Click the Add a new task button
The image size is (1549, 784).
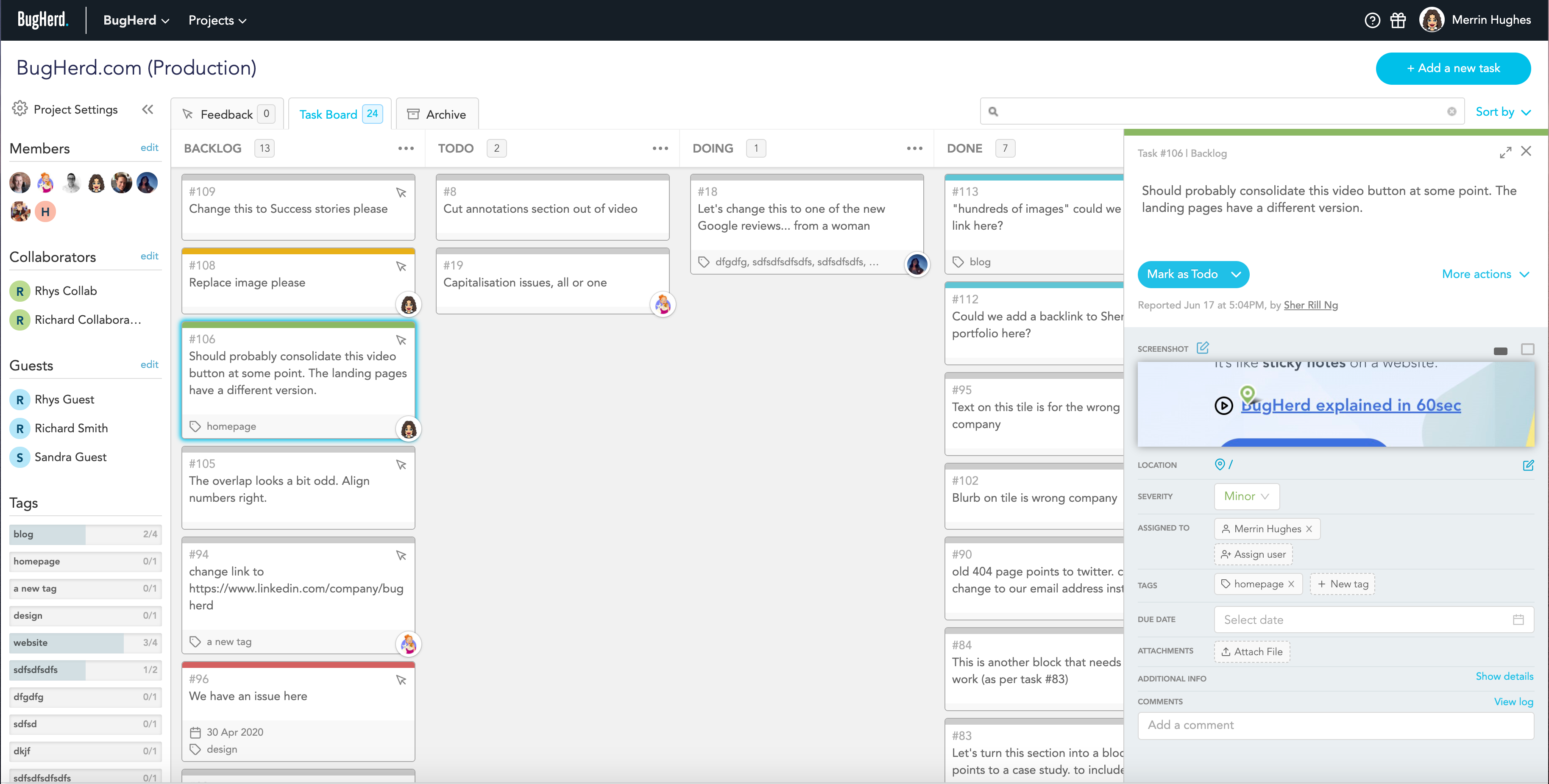[x=1453, y=69]
